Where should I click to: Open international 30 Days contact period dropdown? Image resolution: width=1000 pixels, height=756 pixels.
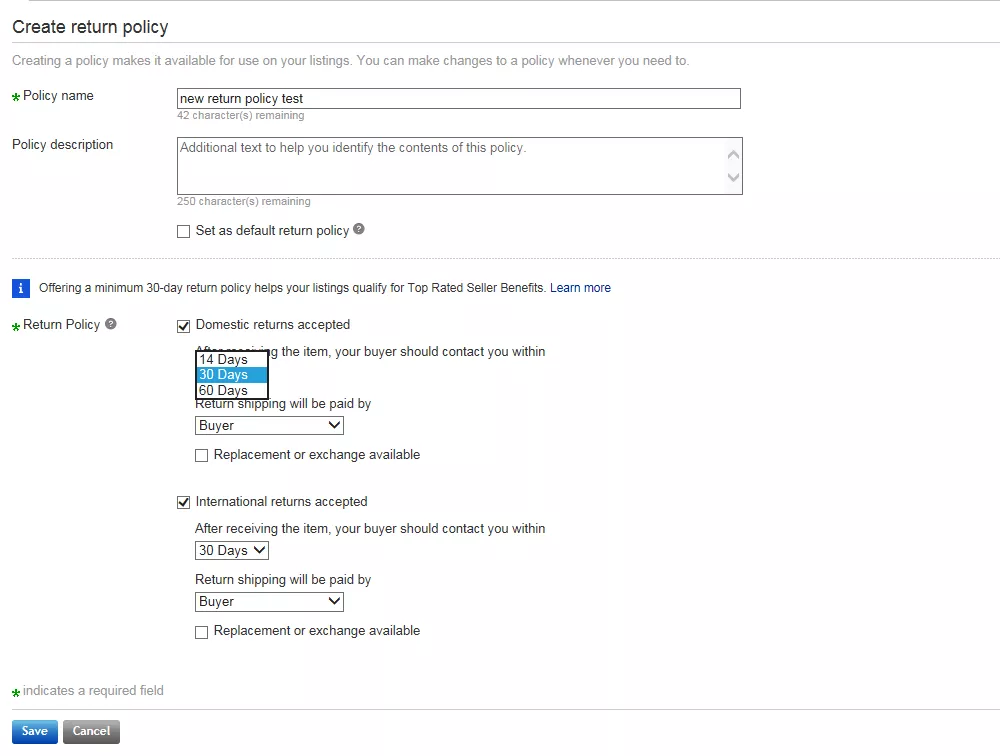[232, 551]
